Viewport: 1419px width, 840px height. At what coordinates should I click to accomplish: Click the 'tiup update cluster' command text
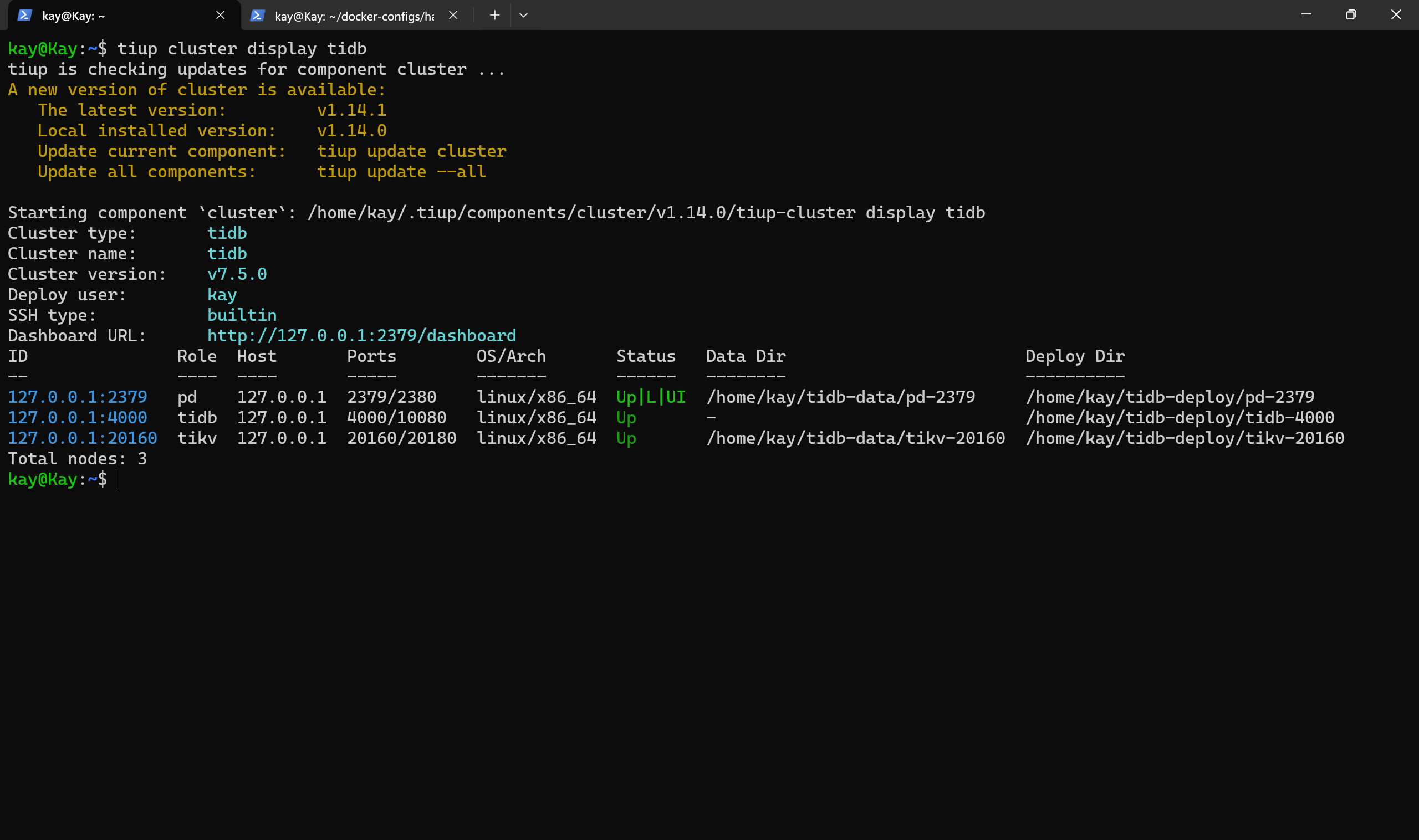[412, 152]
